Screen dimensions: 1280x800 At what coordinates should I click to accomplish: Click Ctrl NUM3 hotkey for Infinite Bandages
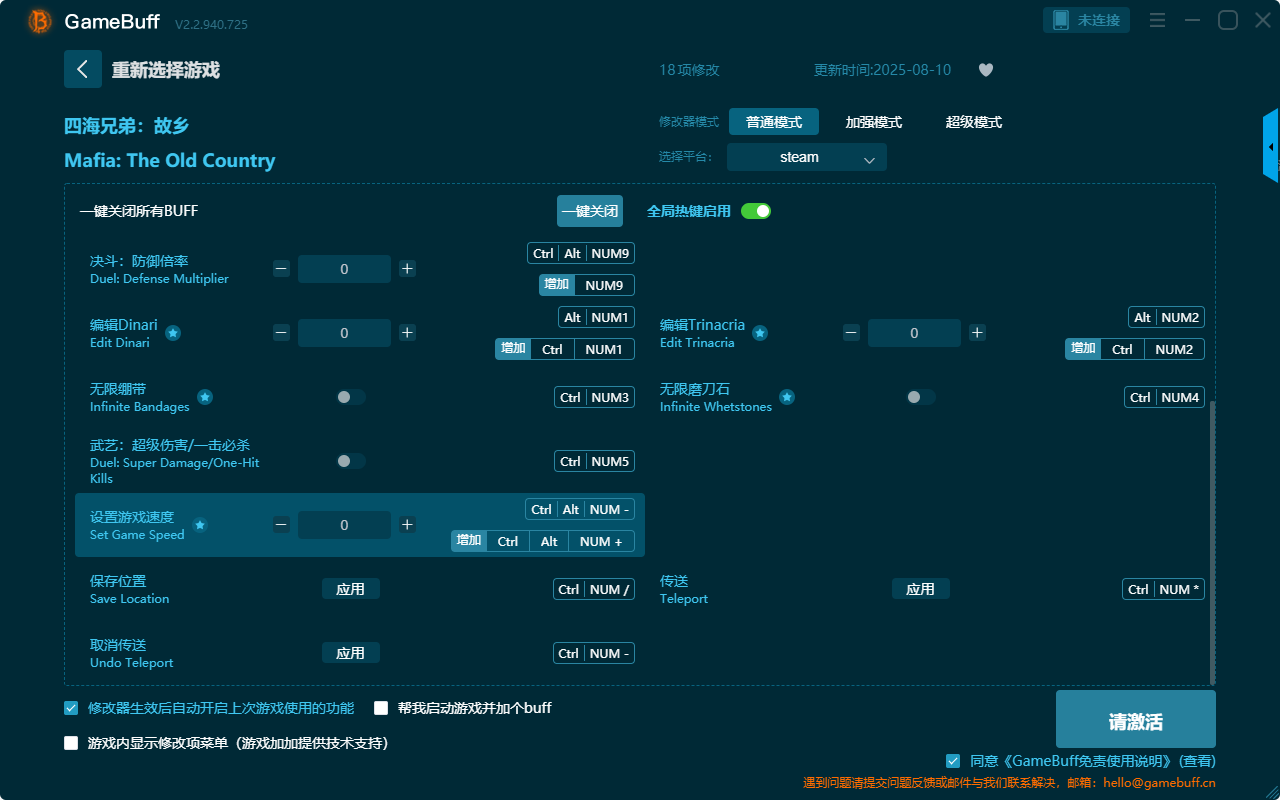click(x=595, y=397)
